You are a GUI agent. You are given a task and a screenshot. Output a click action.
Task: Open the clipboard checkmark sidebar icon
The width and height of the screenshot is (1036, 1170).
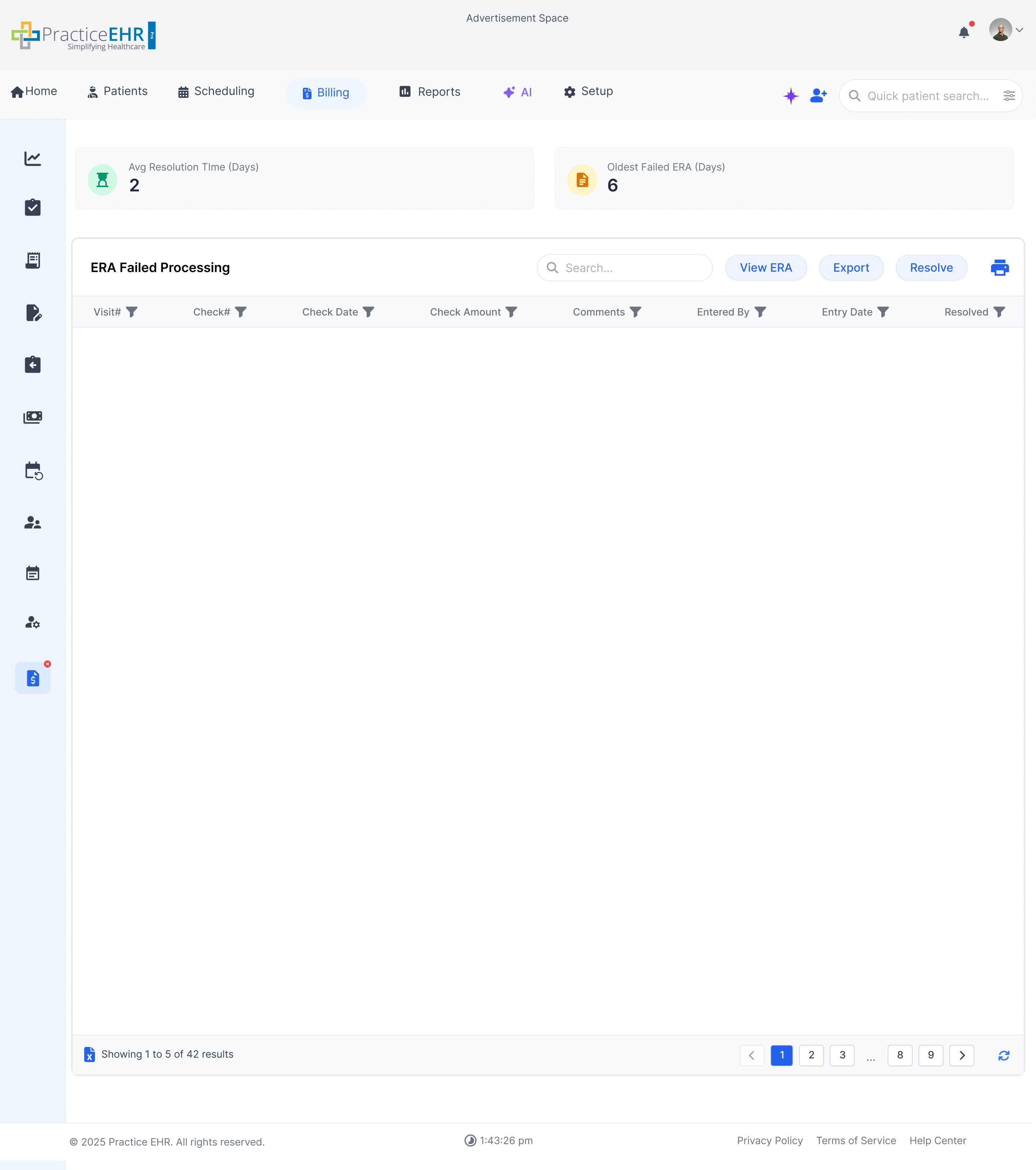click(x=33, y=207)
